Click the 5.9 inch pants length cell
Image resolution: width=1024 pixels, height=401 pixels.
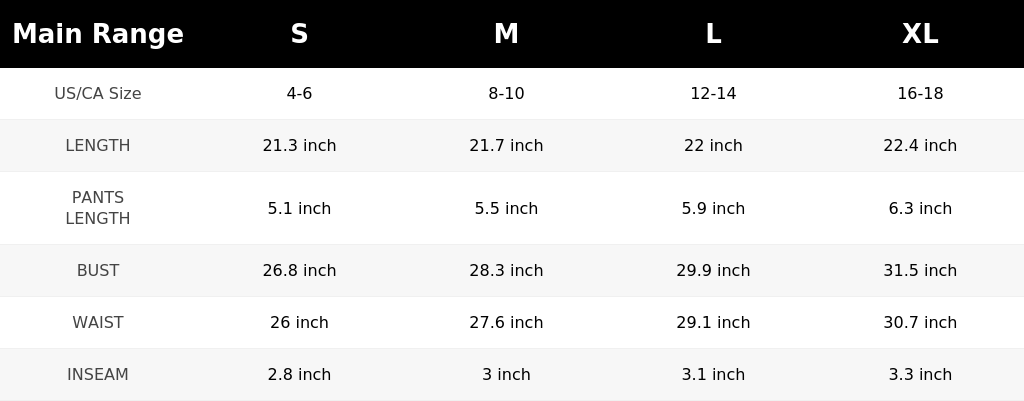pyautogui.click(x=713, y=208)
